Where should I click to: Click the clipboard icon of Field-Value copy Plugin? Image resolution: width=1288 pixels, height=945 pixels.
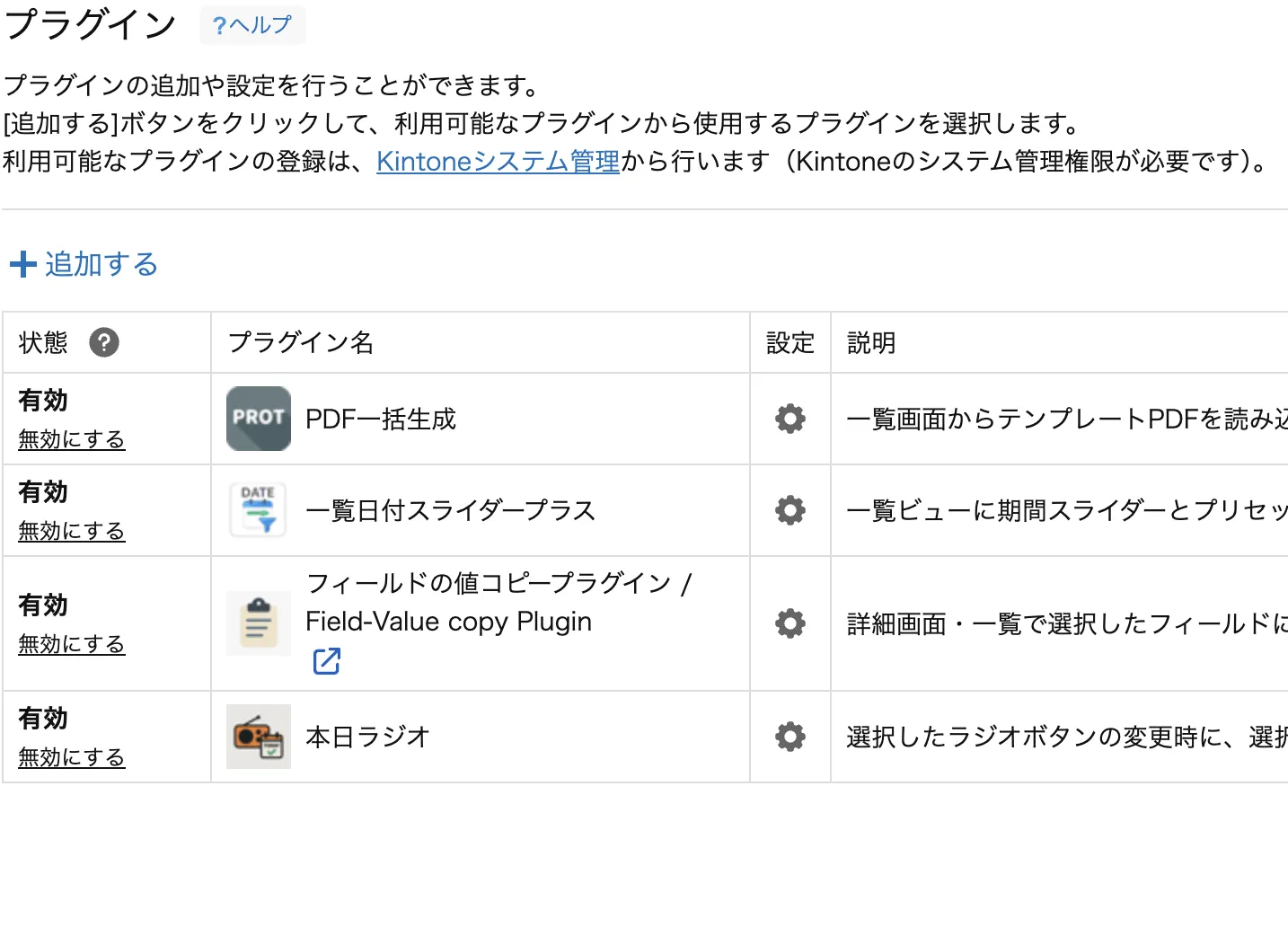pos(258,623)
